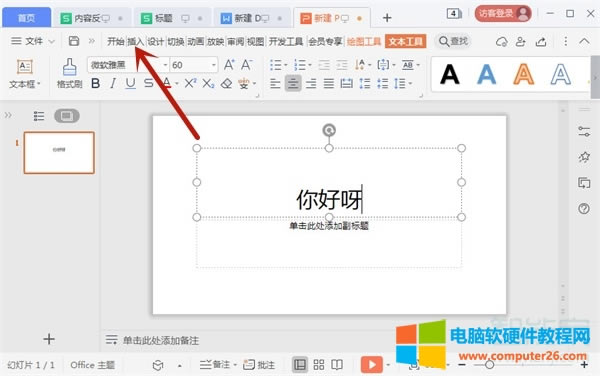The image size is (600, 376).
Task: Switch to slide sorter grid view
Action: 319,365
